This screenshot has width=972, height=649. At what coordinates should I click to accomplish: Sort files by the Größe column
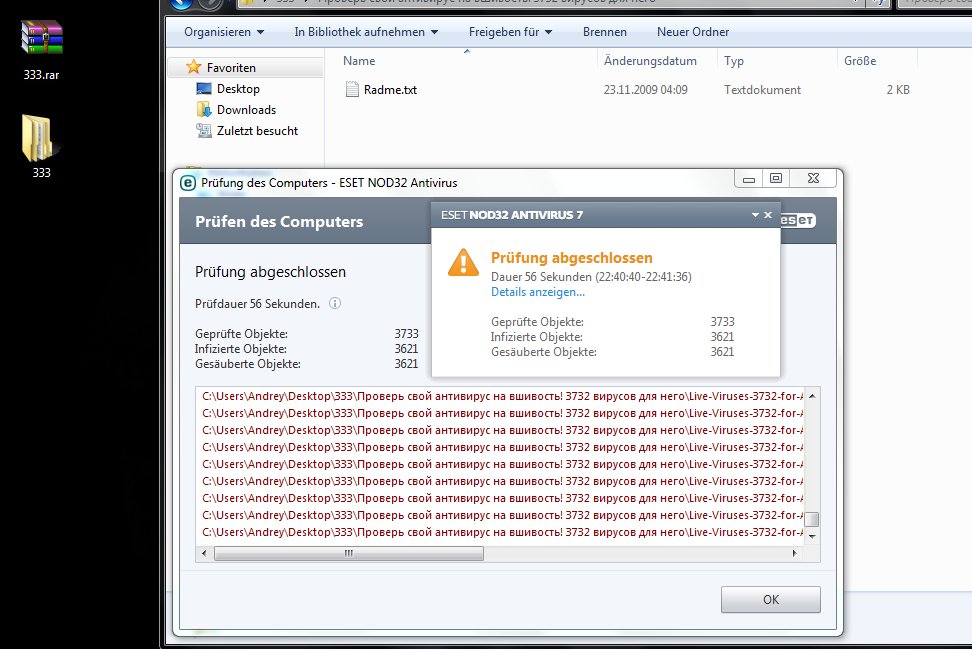click(x=860, y=61)
